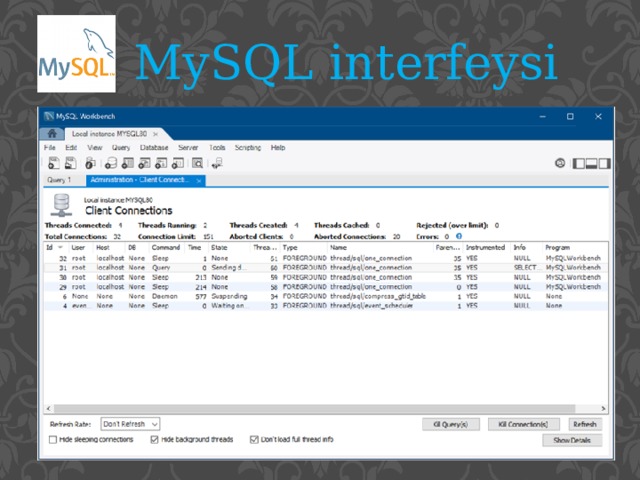Click the Instrumented column header
640x480 pixels.
(x=485, y=247)
